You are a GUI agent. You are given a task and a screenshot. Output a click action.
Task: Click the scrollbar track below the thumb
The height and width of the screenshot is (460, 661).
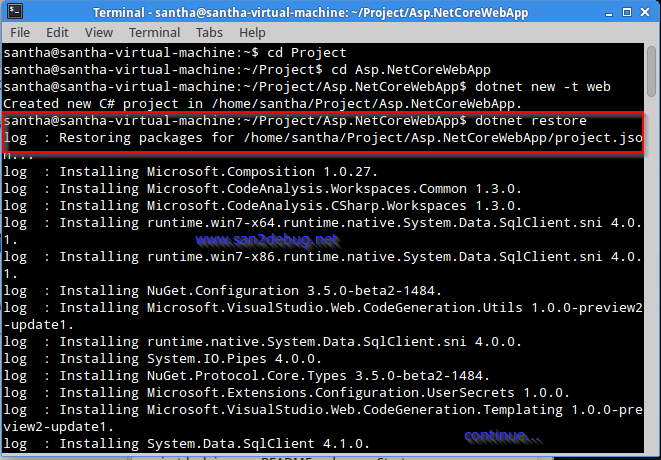click(652, 274)
